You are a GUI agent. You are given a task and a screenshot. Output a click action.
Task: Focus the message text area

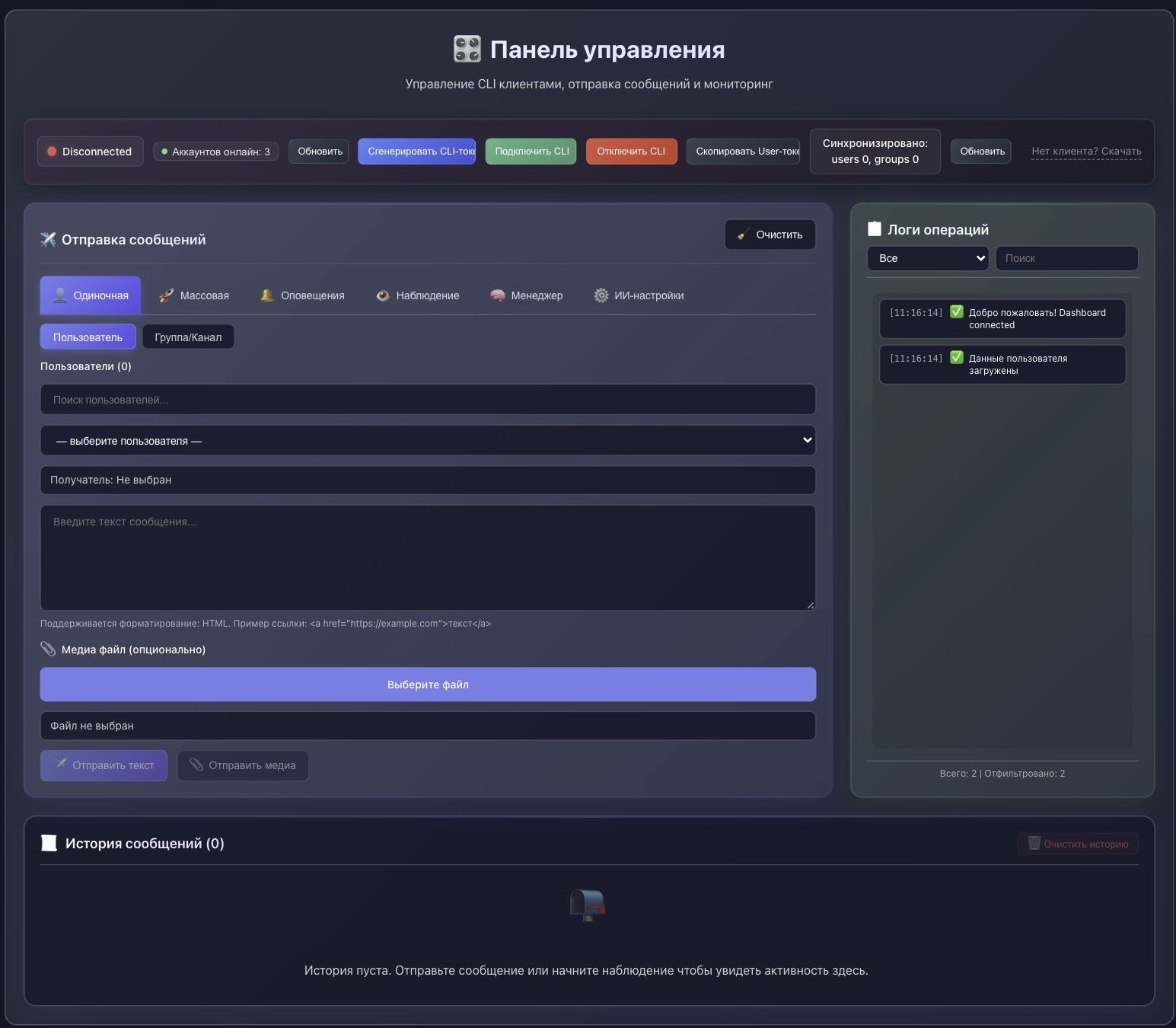(x=428, y=557)
